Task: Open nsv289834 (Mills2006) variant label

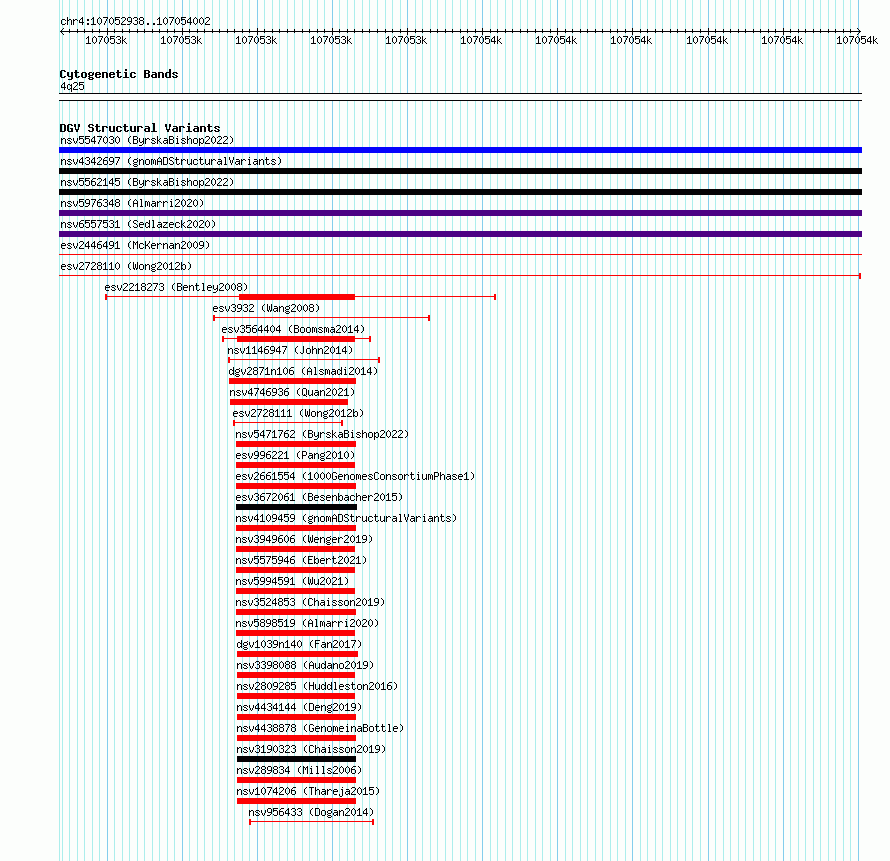Action: [x=299, y=770]
